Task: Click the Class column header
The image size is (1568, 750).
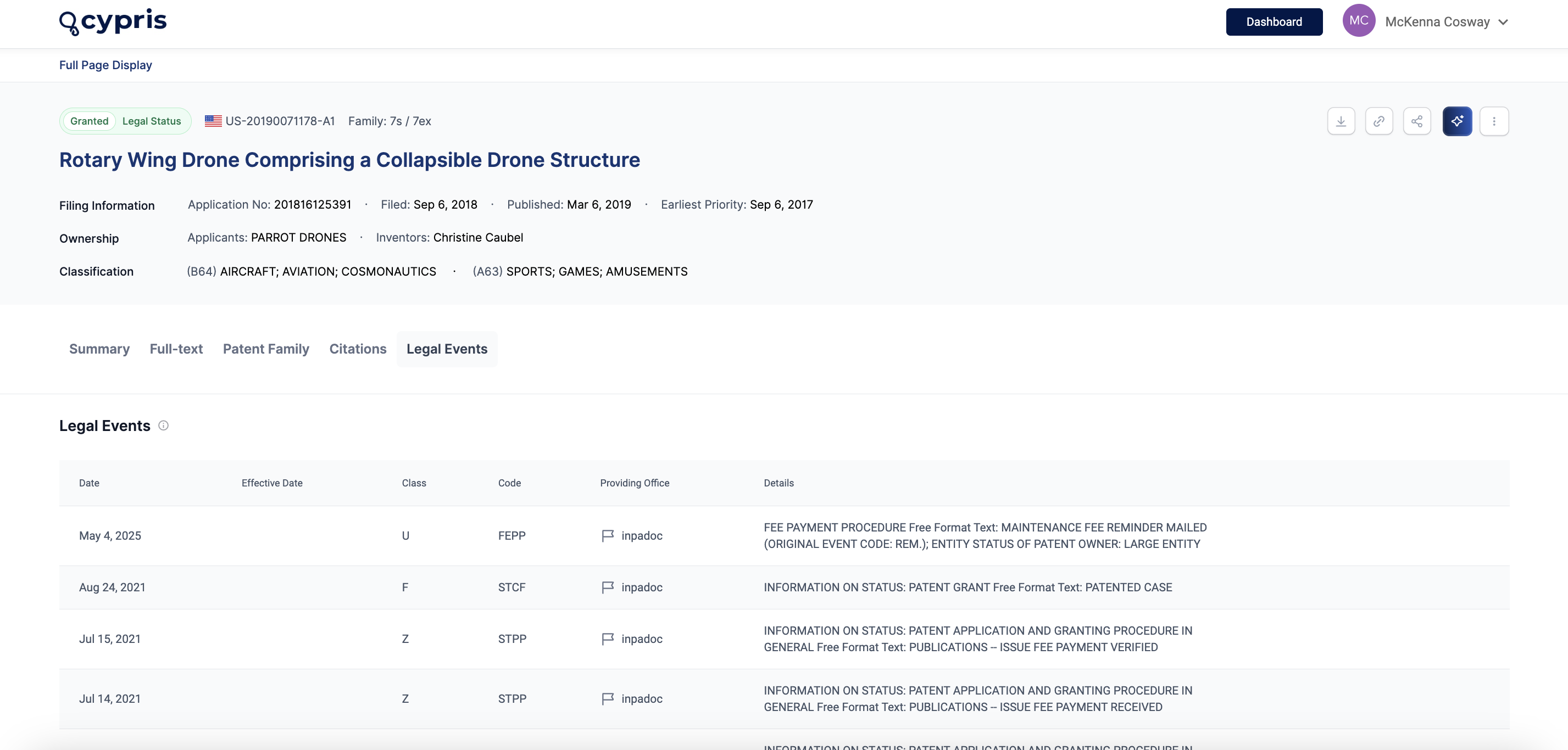Action: [x=414, y=483]
